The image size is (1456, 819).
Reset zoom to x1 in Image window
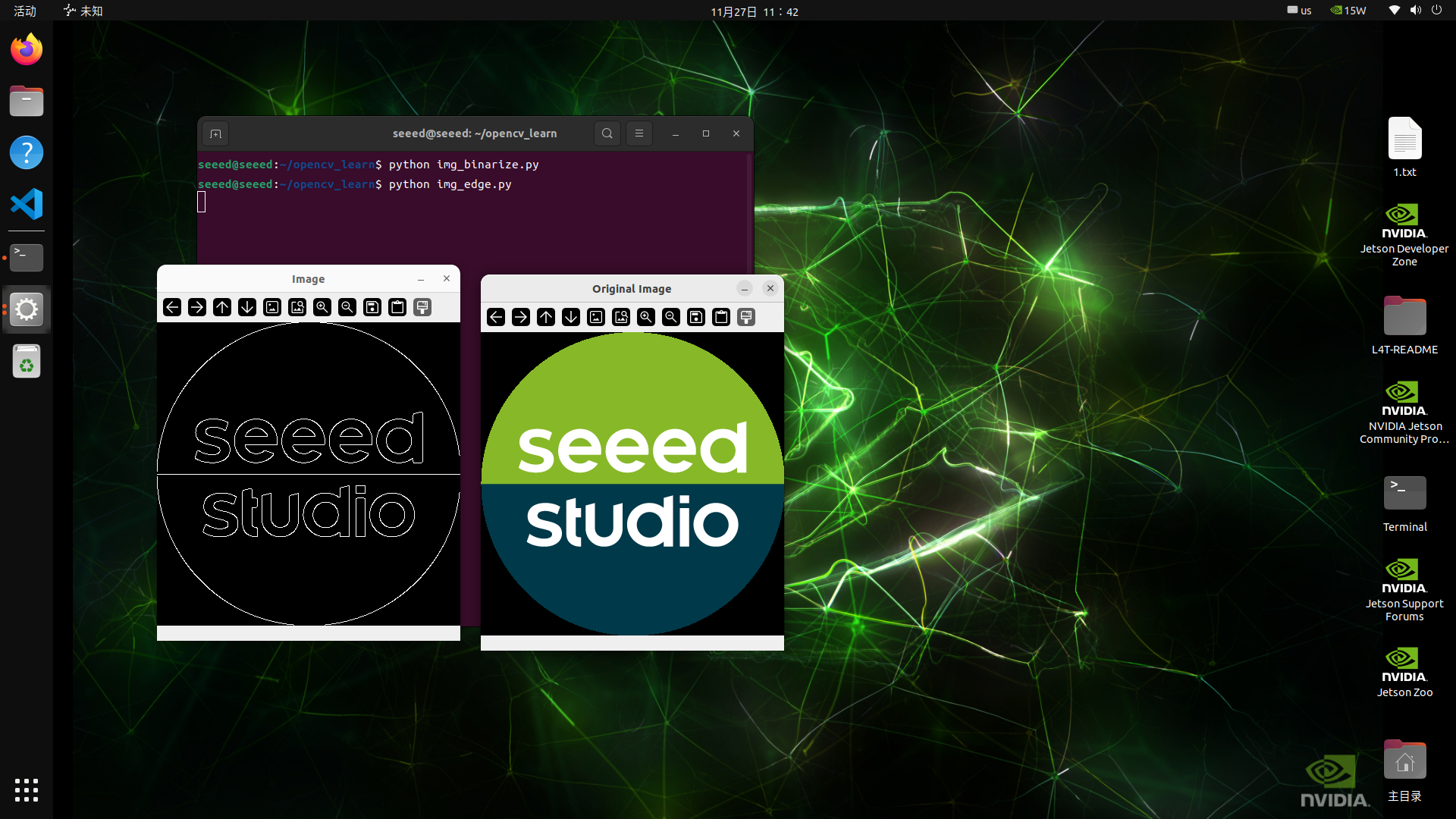point(272,307)
